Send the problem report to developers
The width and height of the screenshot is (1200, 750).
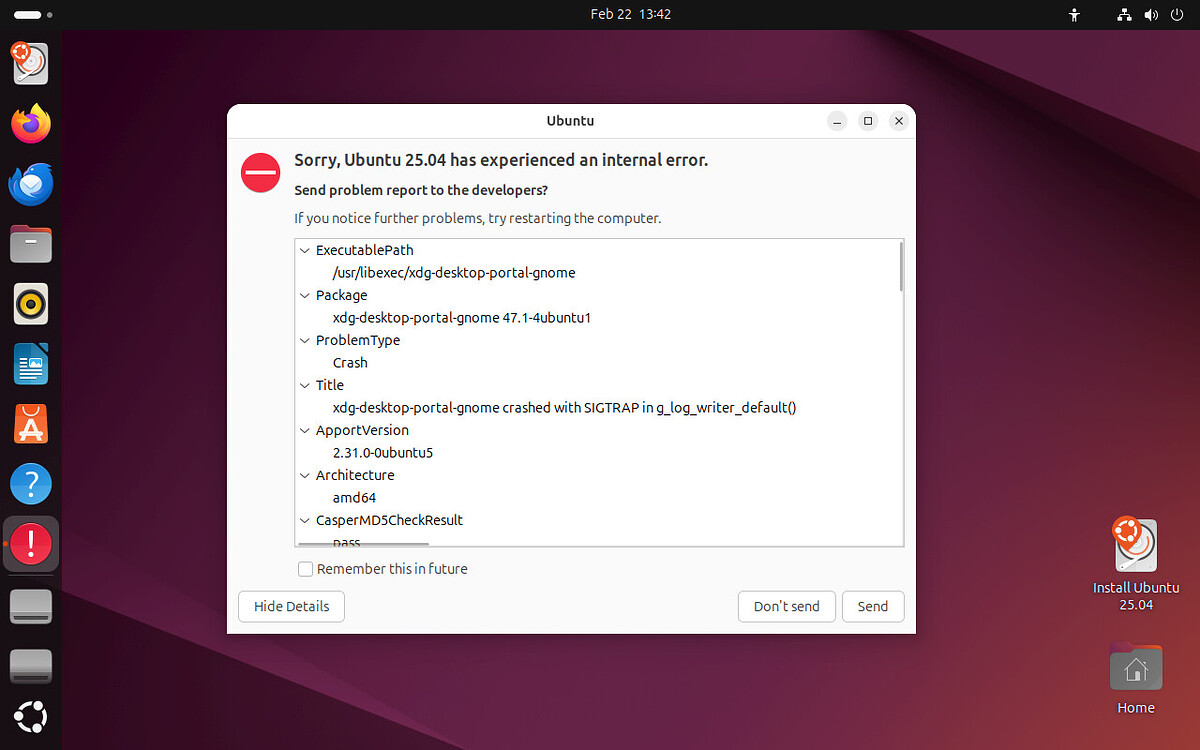pyautogui.click(x=872, y=606)
